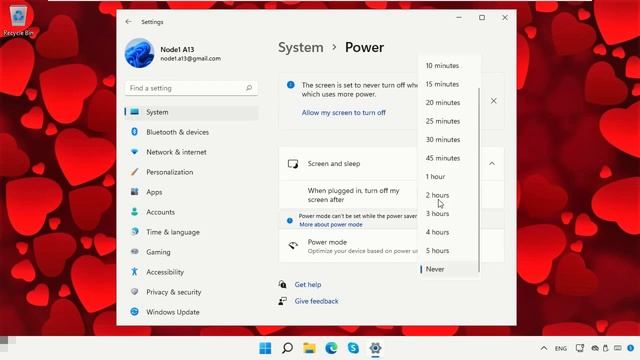Launch Microsoft Edge from the taskbar
Viewport: 640px width, 360px height.
tap(331, 348)
